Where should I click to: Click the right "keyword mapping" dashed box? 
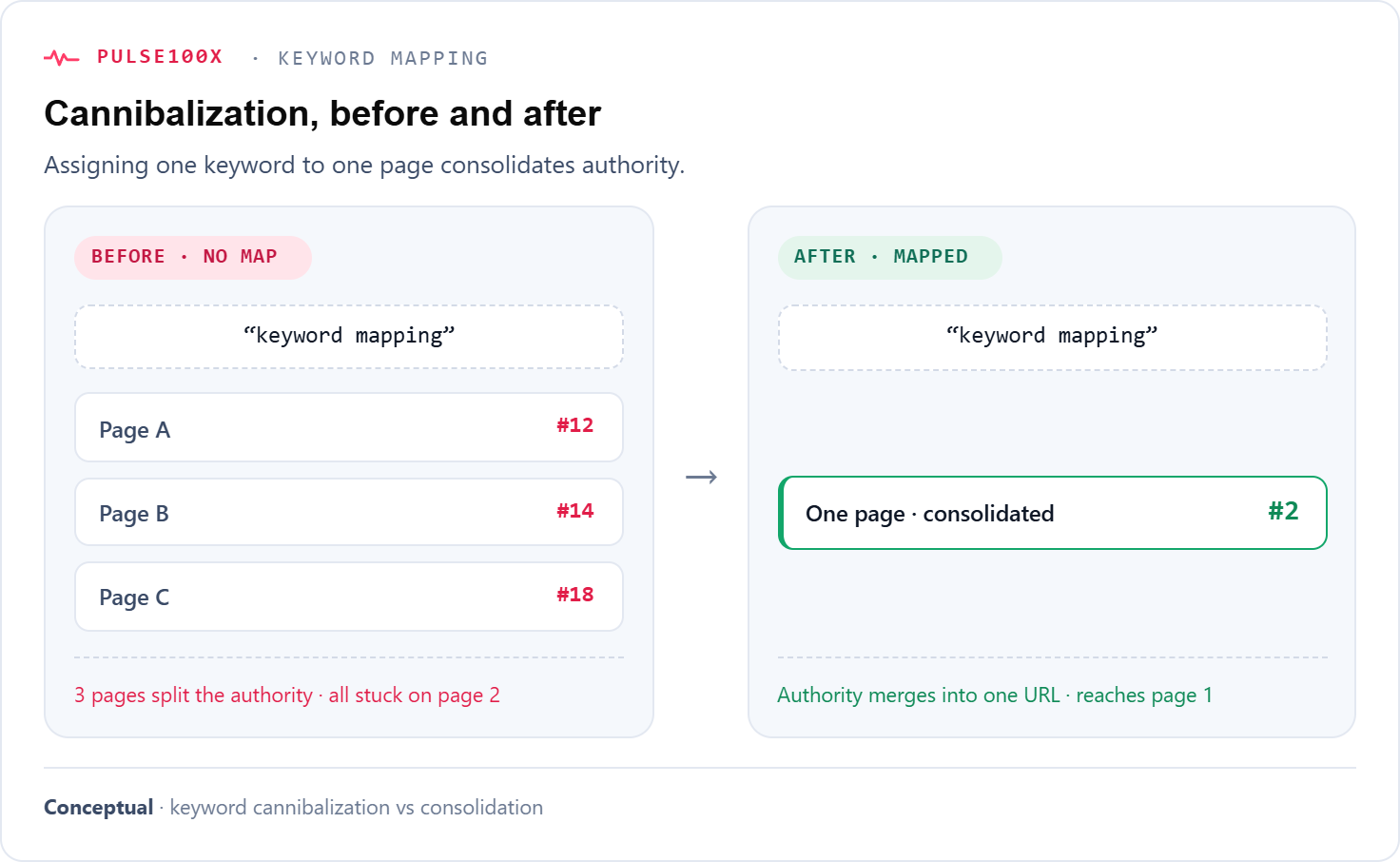[x=1053, y=338]
